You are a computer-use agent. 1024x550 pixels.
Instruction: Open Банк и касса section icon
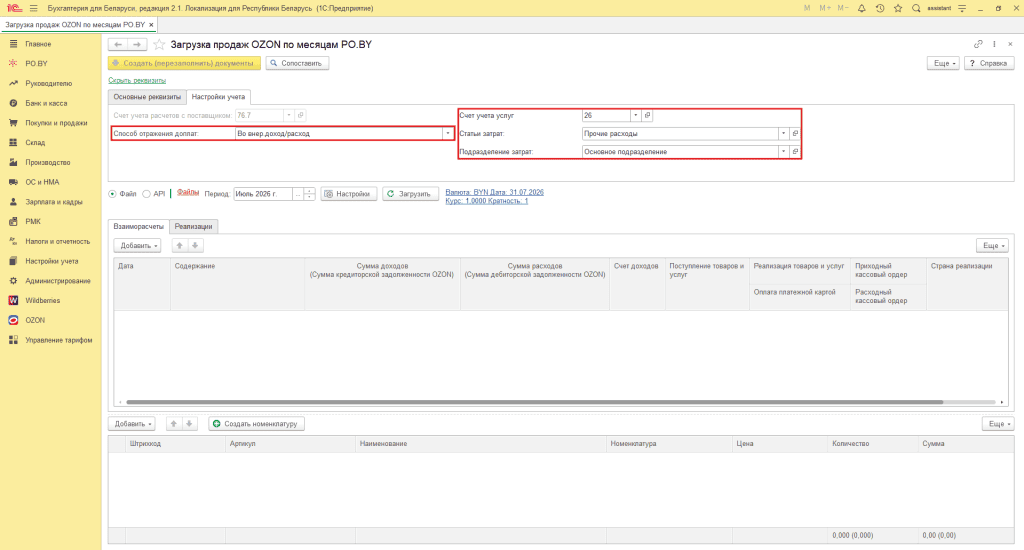[x=13, y=103]
